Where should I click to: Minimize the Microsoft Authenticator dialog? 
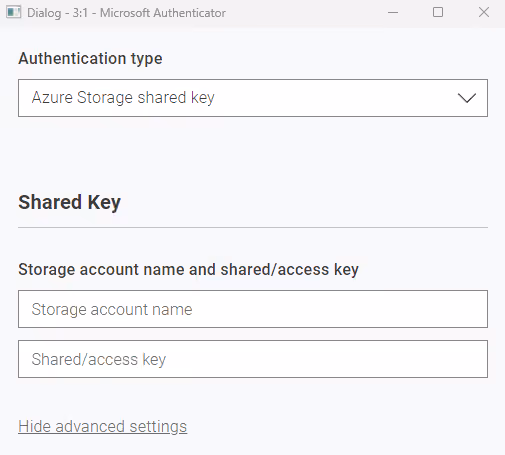(393, 13)
